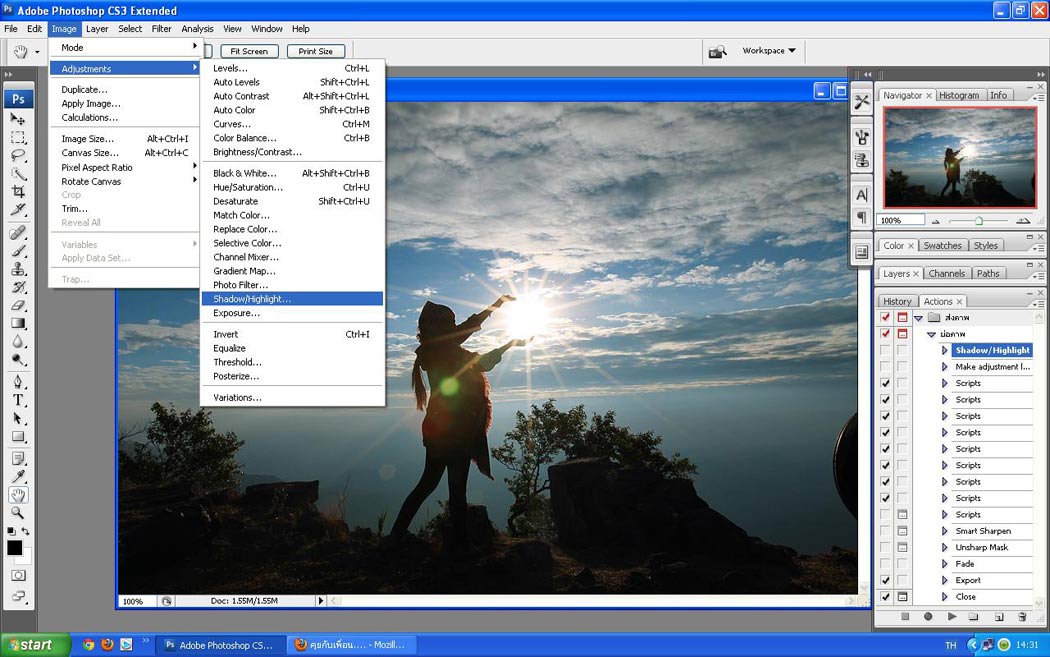Toggle the dialog box for Close action
Viewport: 1050px width, 657px height.
(902, 597)
